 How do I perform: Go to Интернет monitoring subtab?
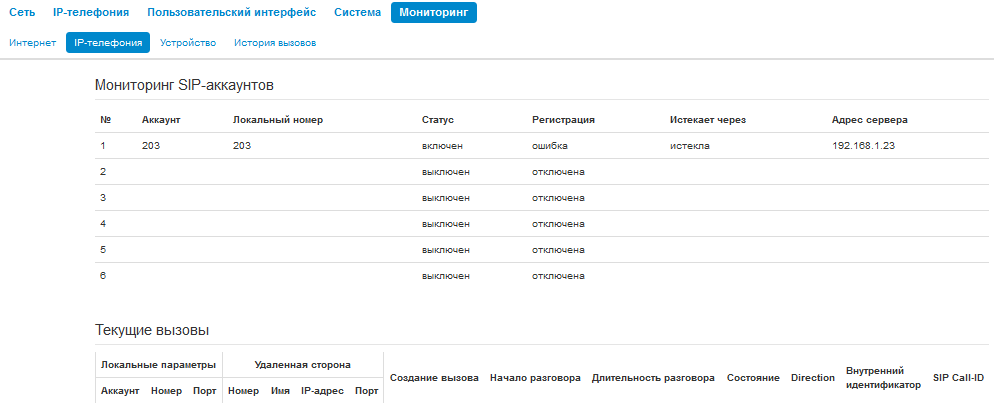[x=32, y=43]
